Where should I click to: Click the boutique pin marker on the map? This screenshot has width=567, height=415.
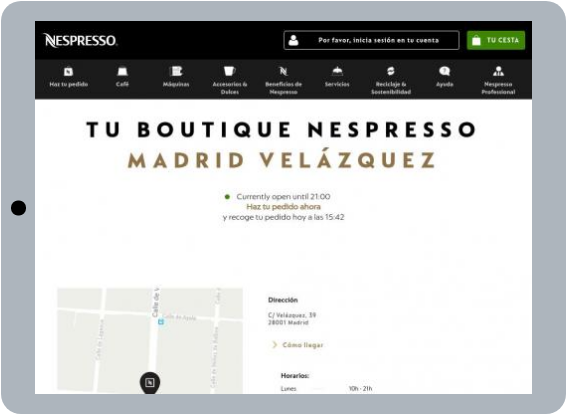[x=150, y=383]
